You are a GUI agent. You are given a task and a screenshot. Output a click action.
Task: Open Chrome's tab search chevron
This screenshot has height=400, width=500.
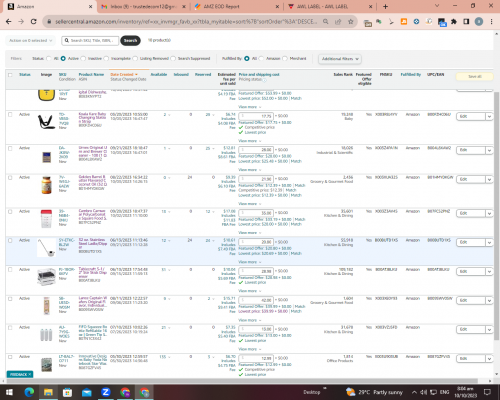pyautogui.click(x=437, y=6)
